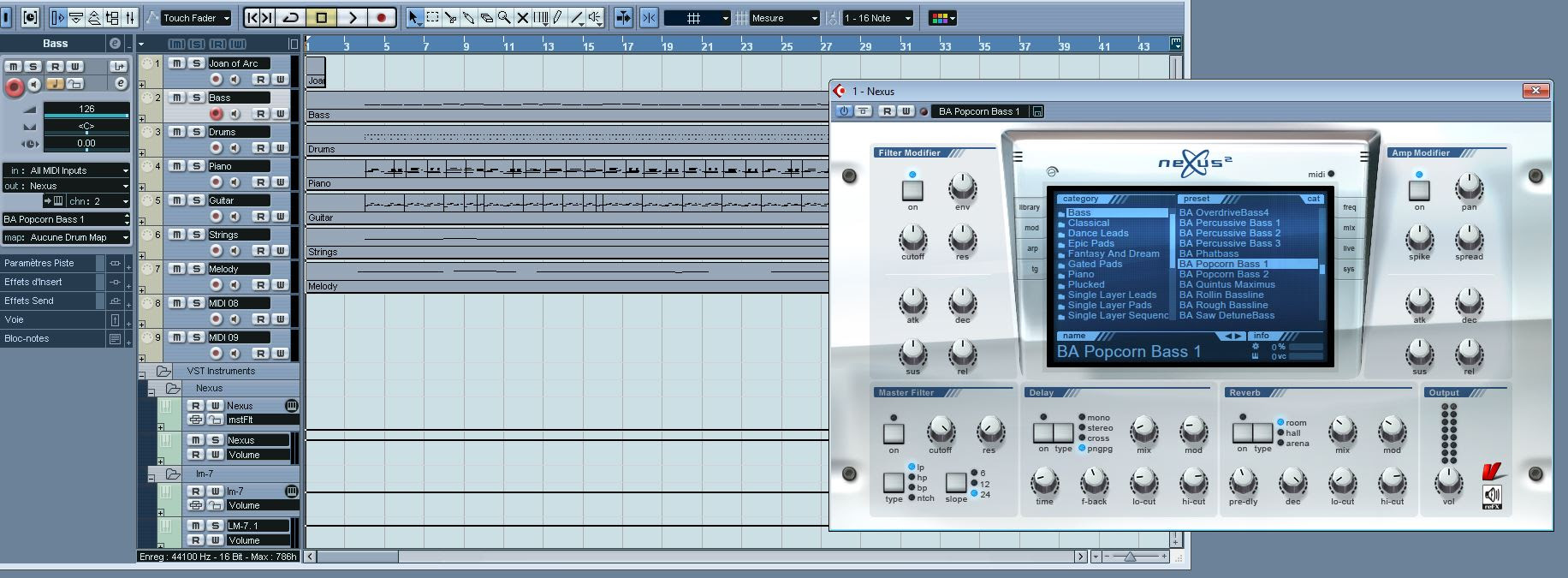This screenshot has width=1568, height=578.
Task: Toggle Master Filter on button
Action: [894, 433]
